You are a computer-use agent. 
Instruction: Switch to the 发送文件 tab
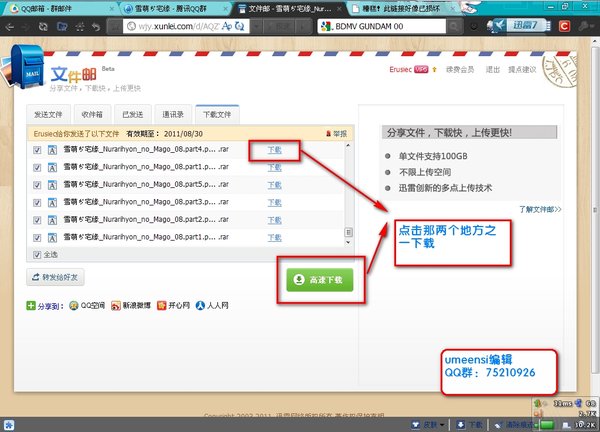click(x=48, y=114)
